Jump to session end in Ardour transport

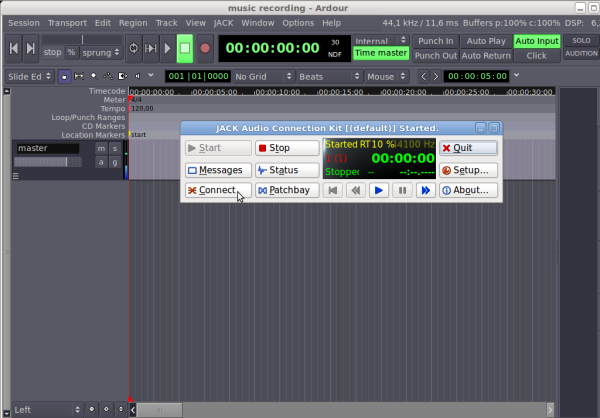coord(31,49)
